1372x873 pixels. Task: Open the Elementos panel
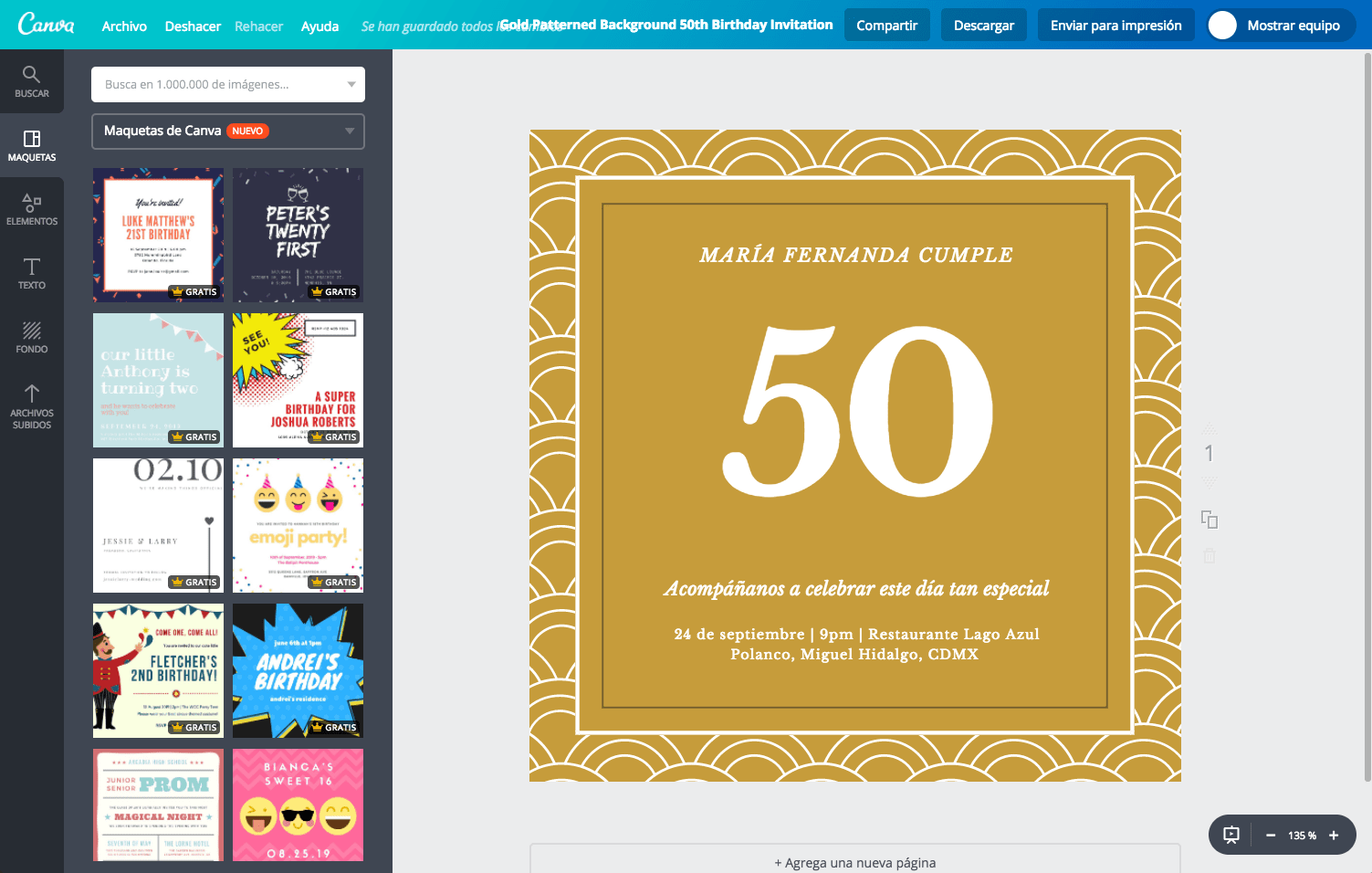click(32, 208)
